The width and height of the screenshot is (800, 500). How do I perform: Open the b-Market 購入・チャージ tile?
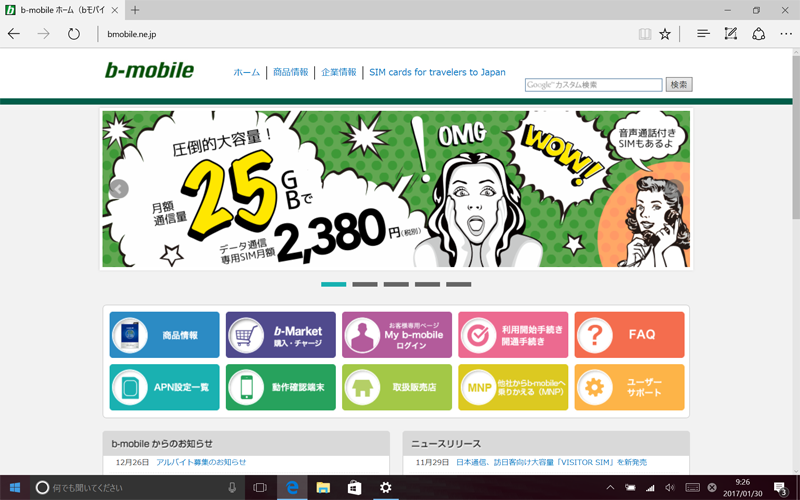(281, 335)
